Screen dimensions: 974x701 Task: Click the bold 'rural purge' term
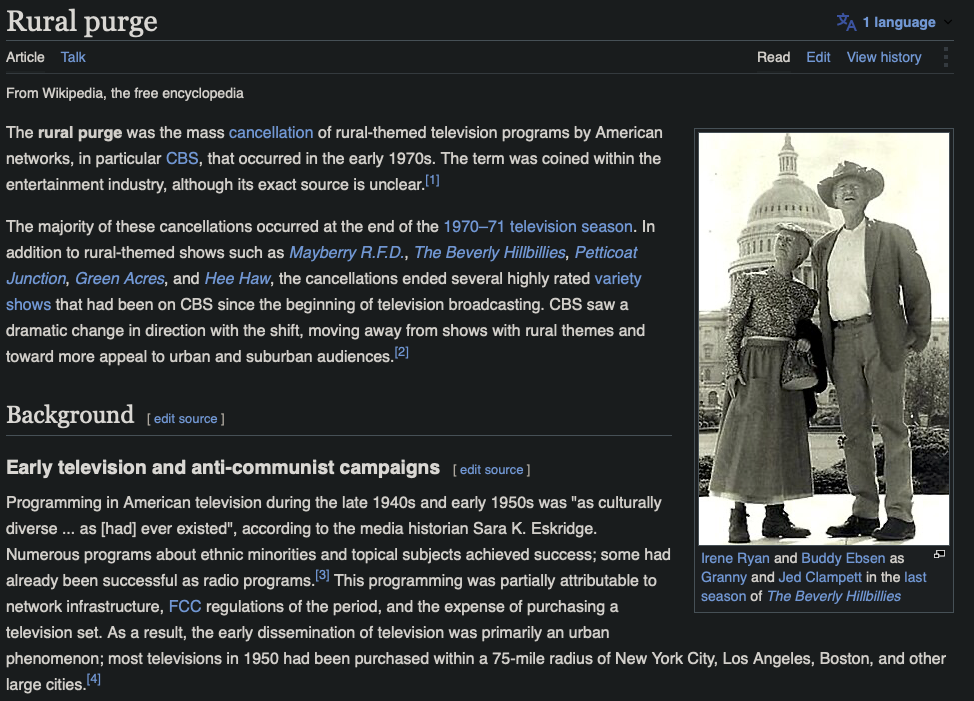(80, 133)
